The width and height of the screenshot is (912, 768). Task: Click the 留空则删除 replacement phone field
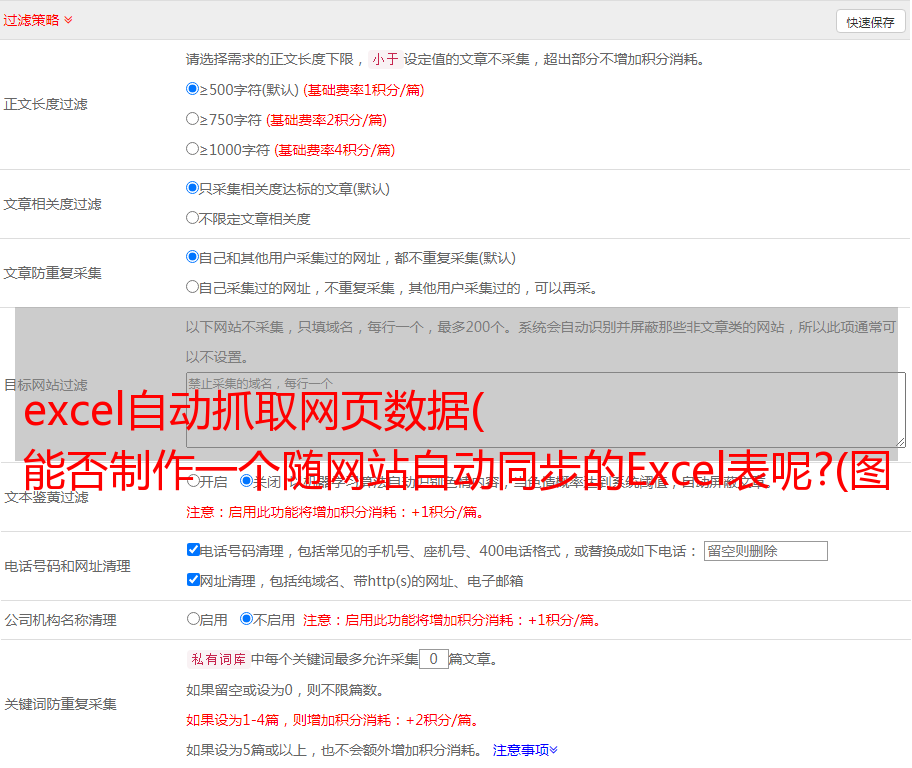click(x=765, y=551)
